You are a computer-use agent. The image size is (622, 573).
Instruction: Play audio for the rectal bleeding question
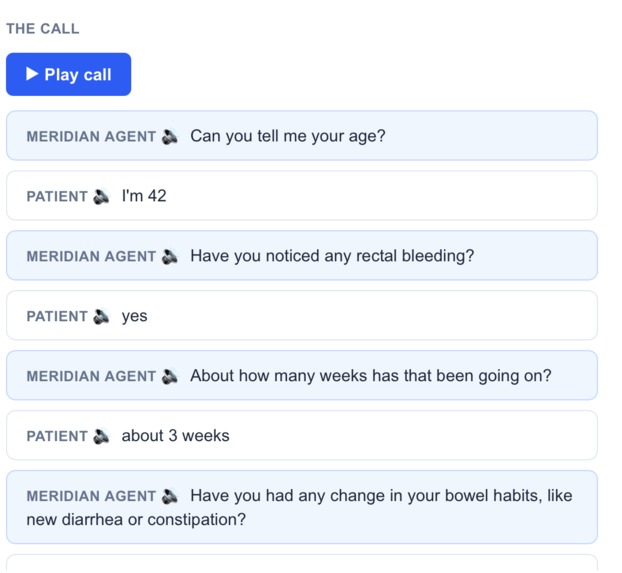[x=170, y=256]
